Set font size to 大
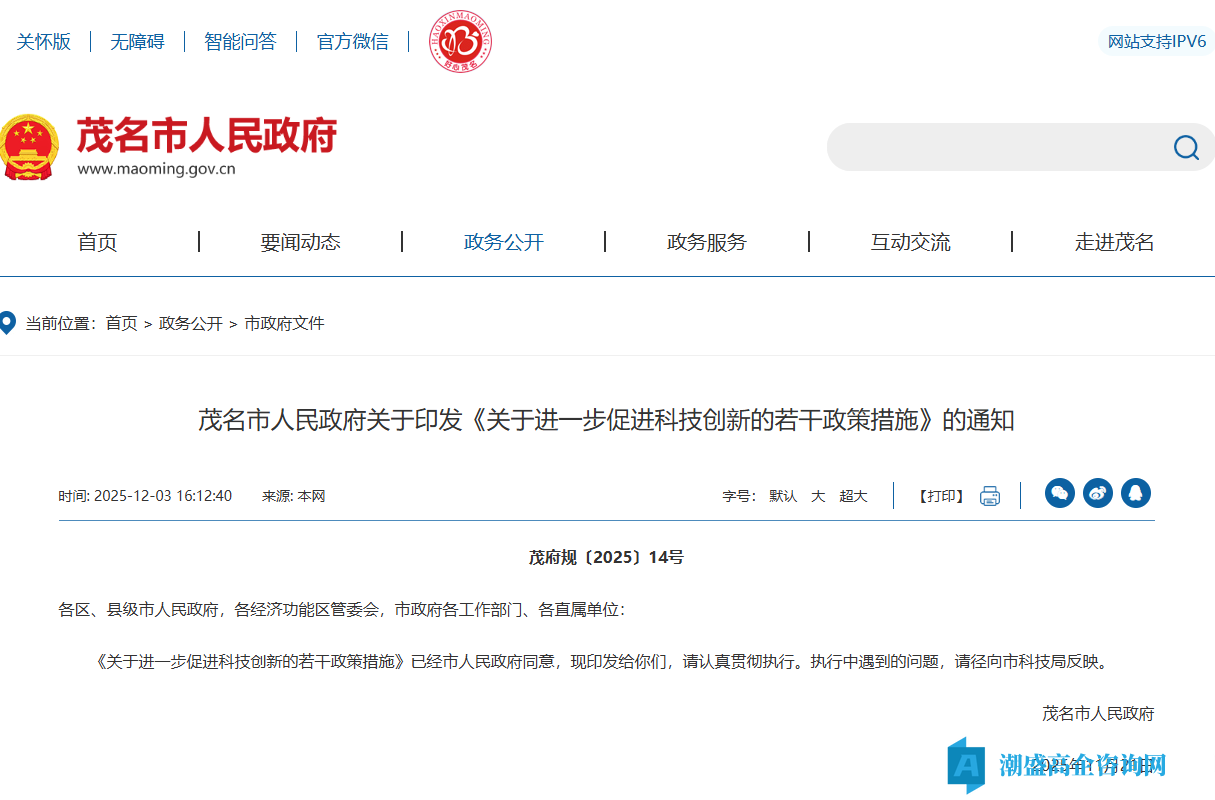Screen dimensions: 1215x800 pyautogui.click(x=818, y=496)
